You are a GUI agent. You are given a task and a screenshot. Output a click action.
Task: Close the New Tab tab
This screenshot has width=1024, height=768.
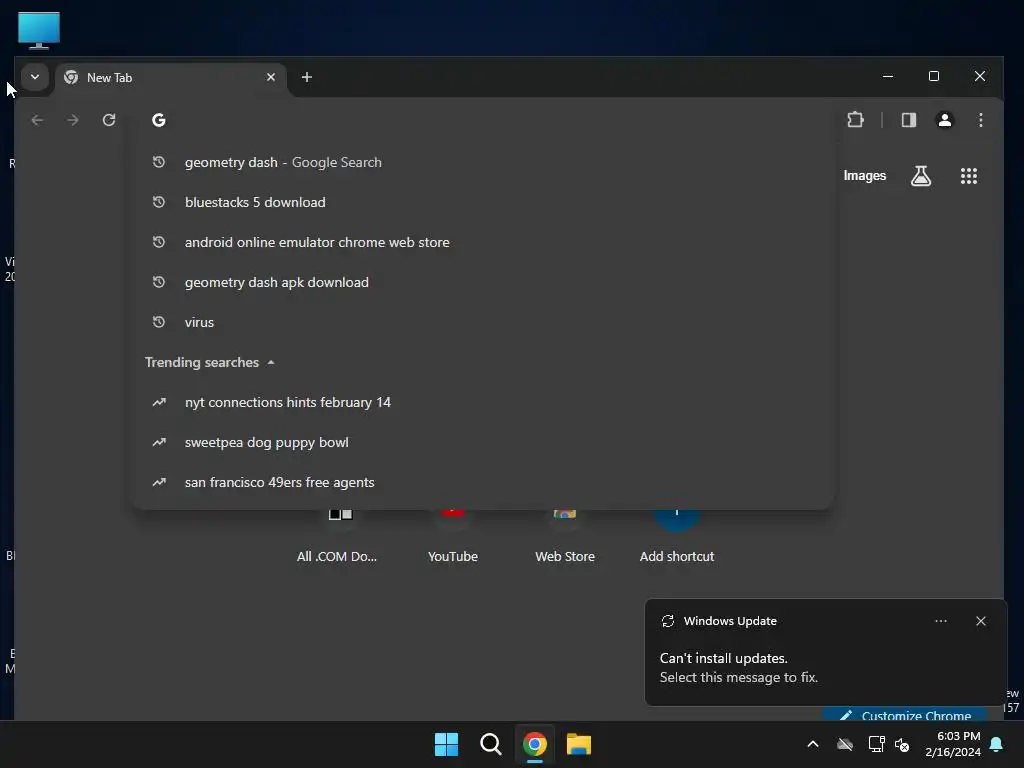pyautogui.click(x=271, y=77)
